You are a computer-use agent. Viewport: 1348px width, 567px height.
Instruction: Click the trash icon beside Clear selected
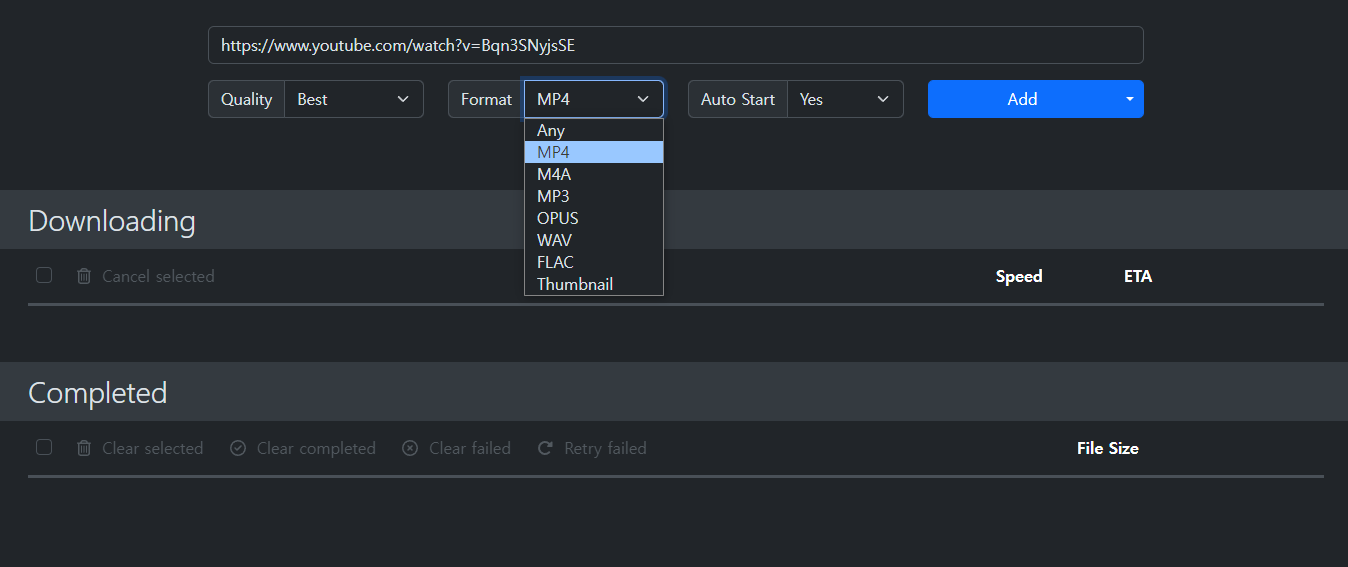(84, 448)
